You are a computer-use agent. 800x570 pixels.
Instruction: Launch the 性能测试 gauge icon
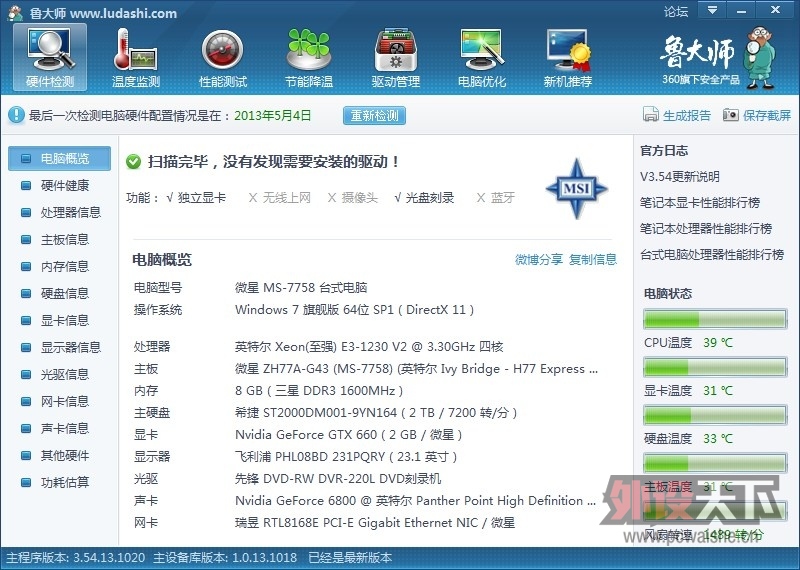[x=222, y=51]
